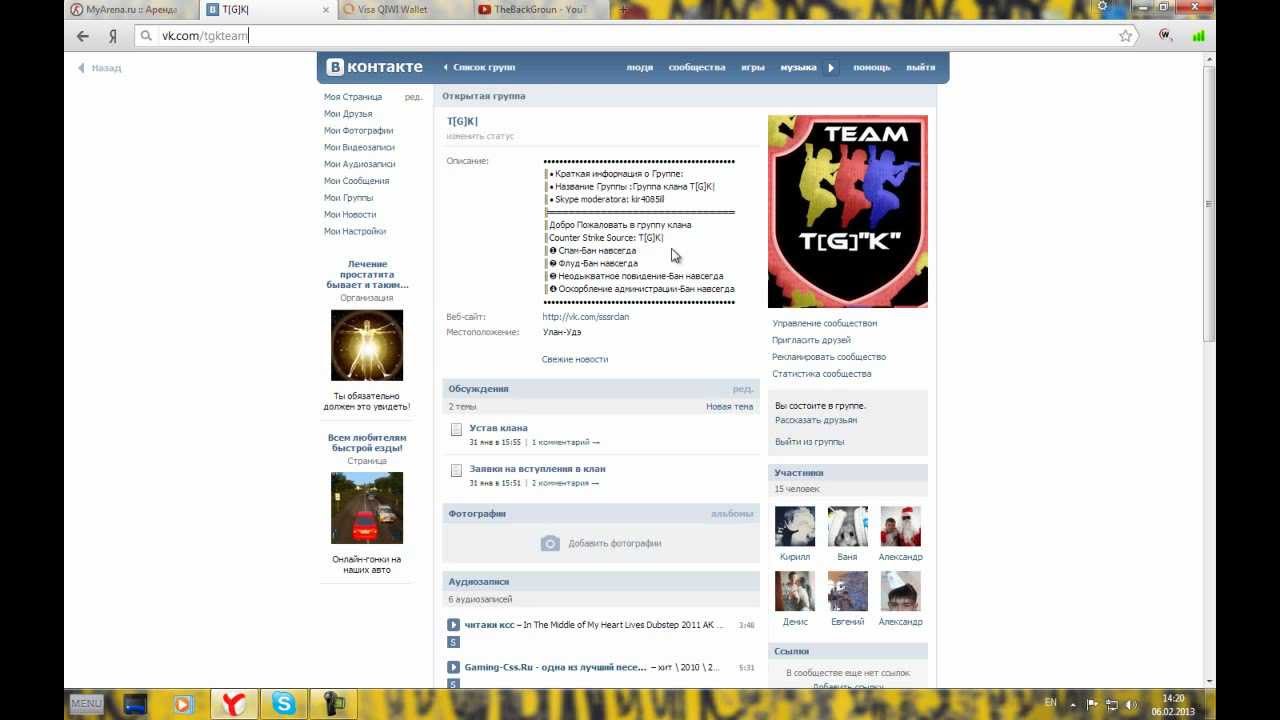Click the VKontakte logo in header

pyautogui.click(x=375, y=67)
